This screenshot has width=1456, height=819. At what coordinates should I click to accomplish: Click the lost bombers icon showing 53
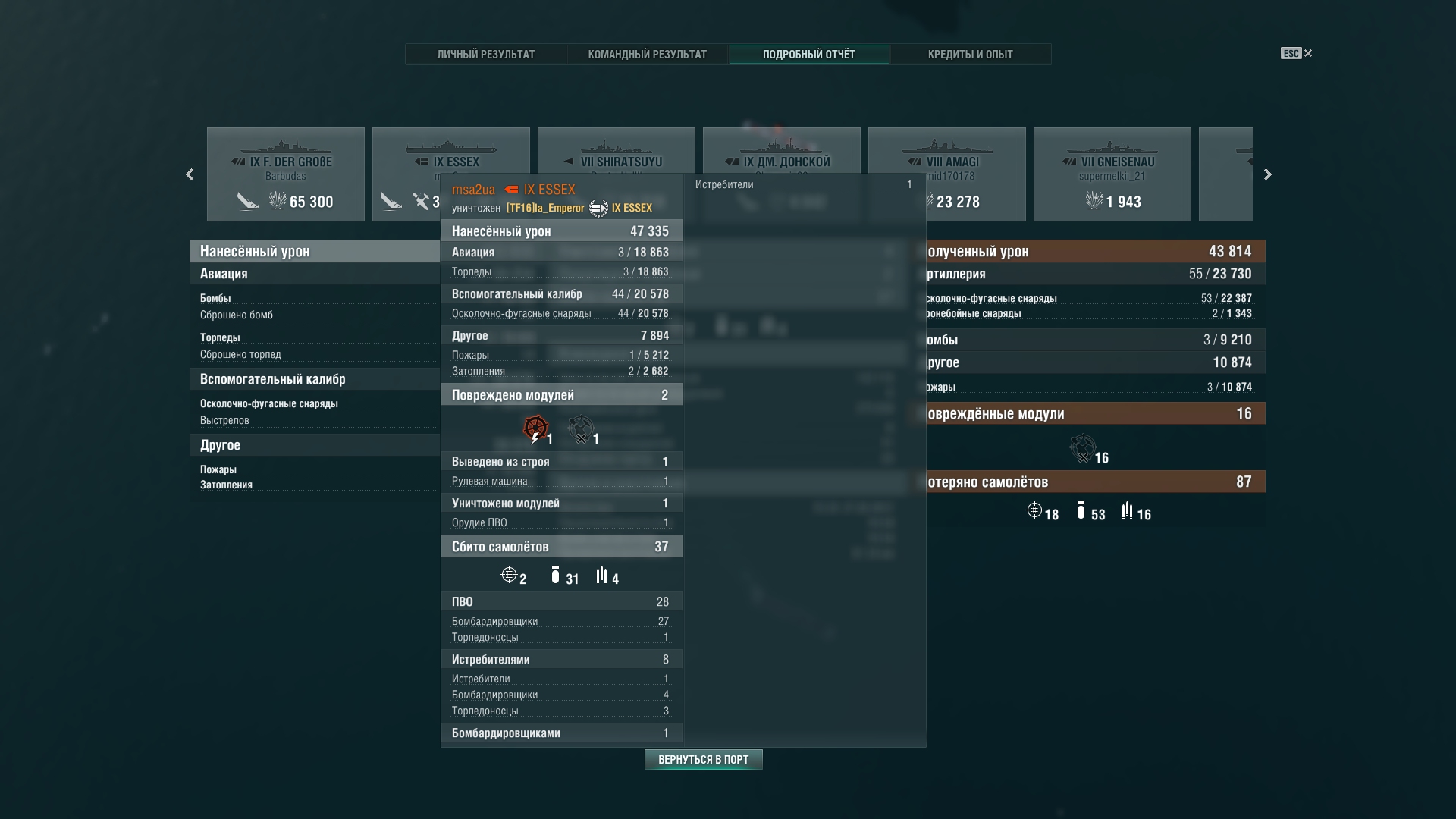point(1081,510)
